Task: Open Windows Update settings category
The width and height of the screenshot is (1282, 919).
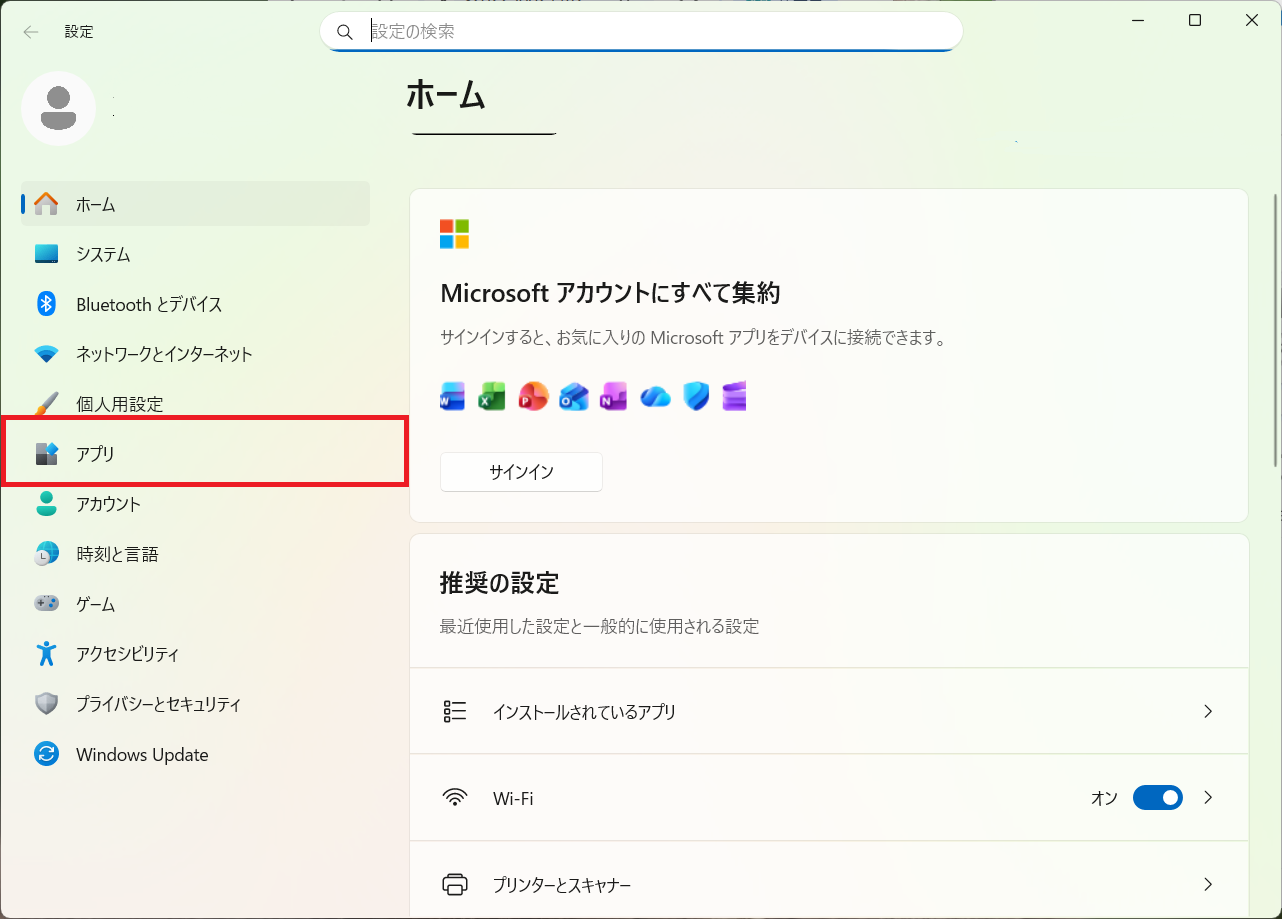Action: 196,754
